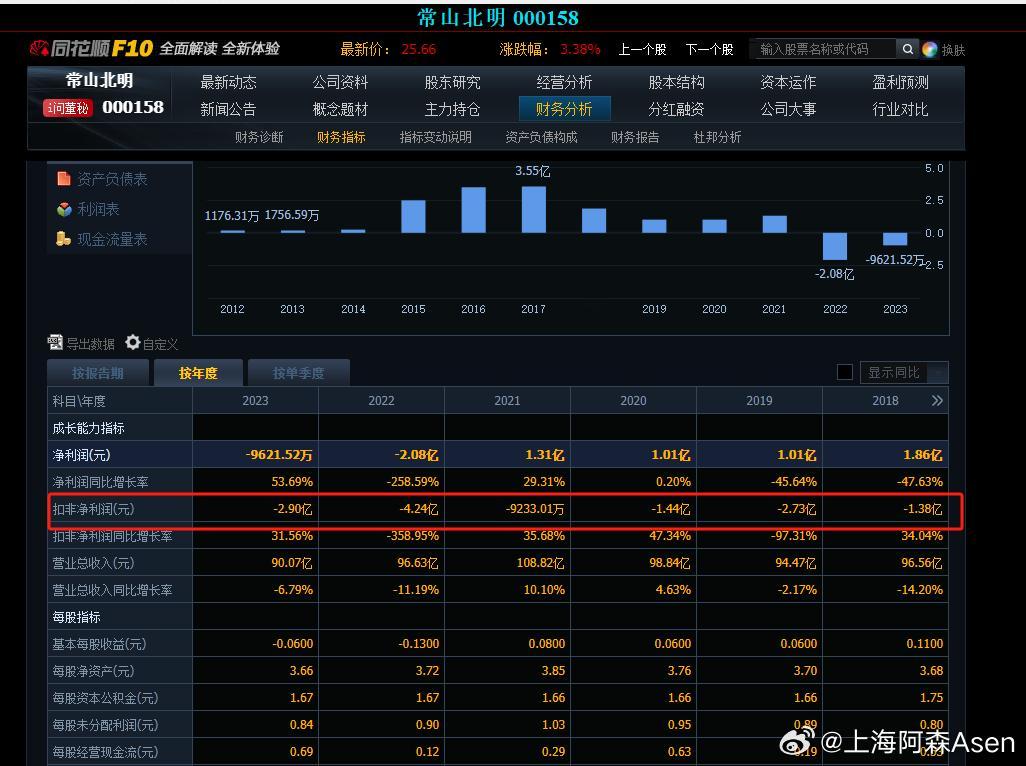Open the 指标变动说明 sub-tab
The width and height of the screenshot is (1026, 766).
[436, 137]
